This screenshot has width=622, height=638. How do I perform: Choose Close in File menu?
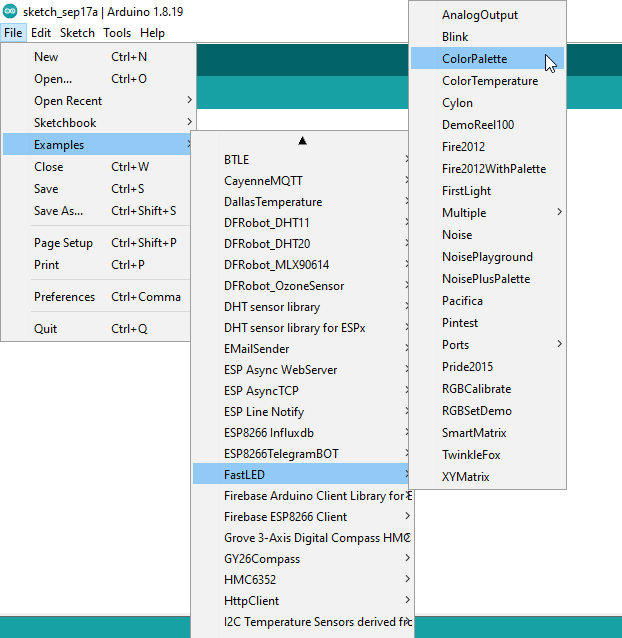[98, 166]
